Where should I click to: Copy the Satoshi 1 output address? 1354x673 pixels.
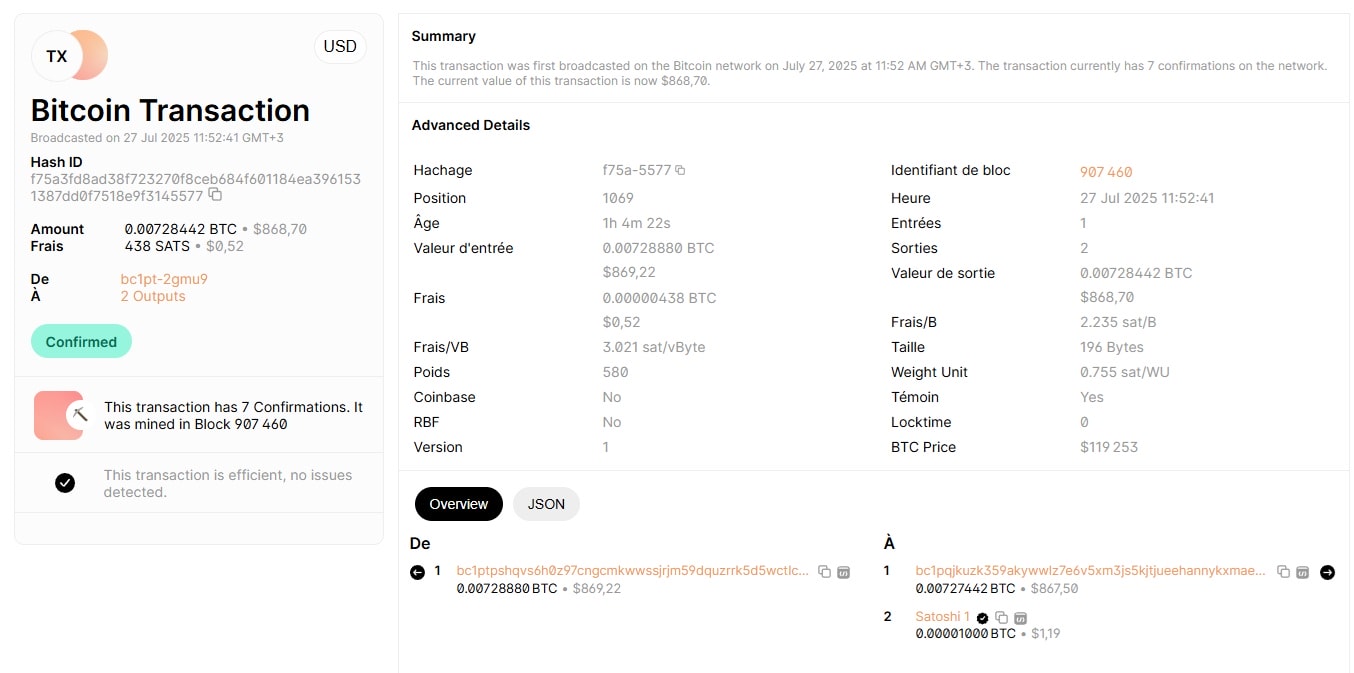coord(1001,618)
